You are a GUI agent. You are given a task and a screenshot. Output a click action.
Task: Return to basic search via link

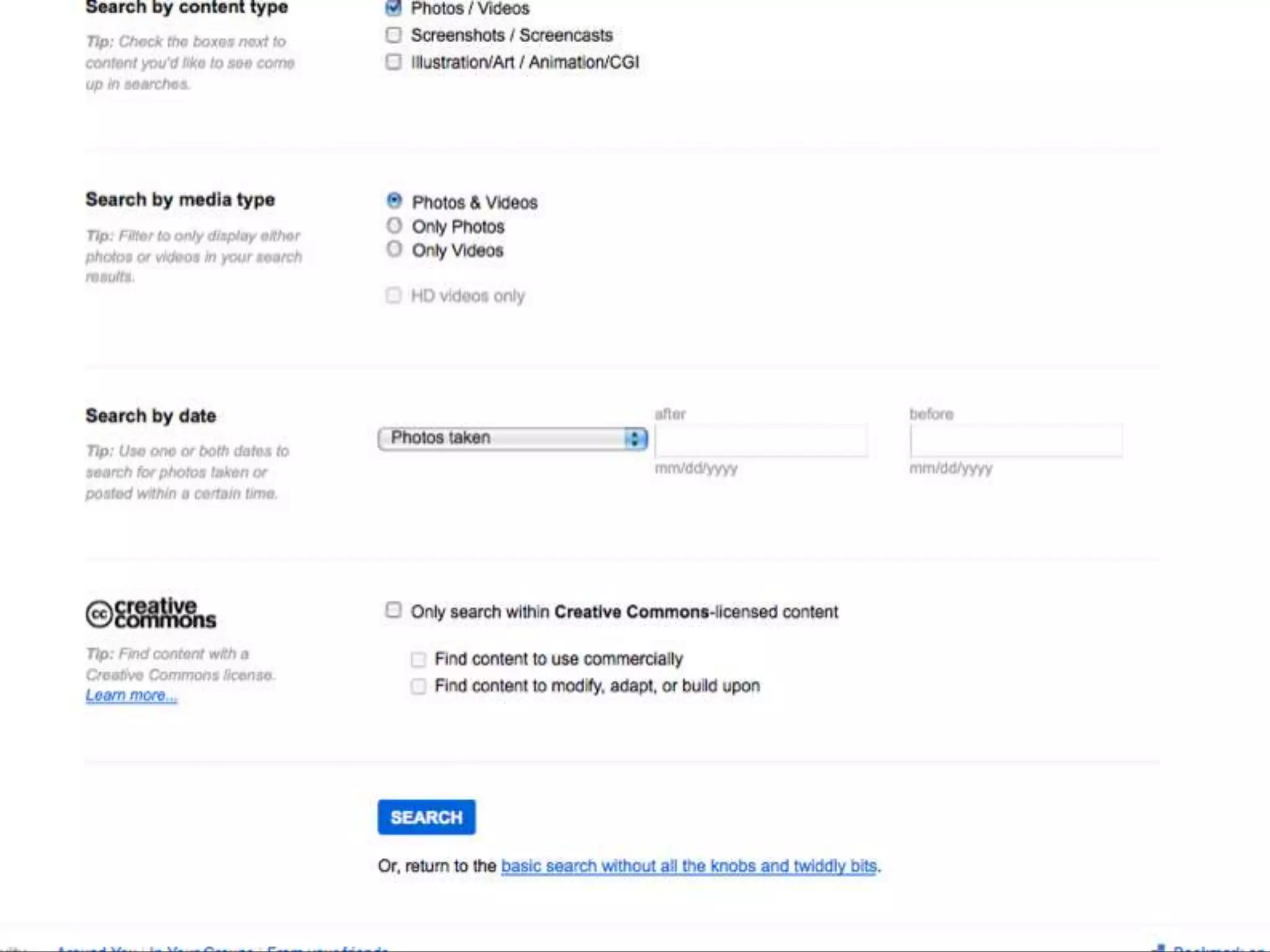click(688, 866)
